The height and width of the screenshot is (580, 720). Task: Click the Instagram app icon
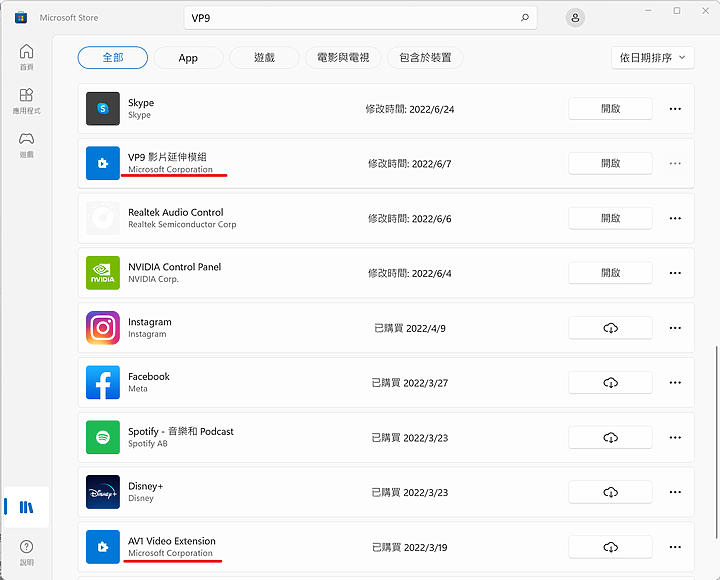coord(103,328)
